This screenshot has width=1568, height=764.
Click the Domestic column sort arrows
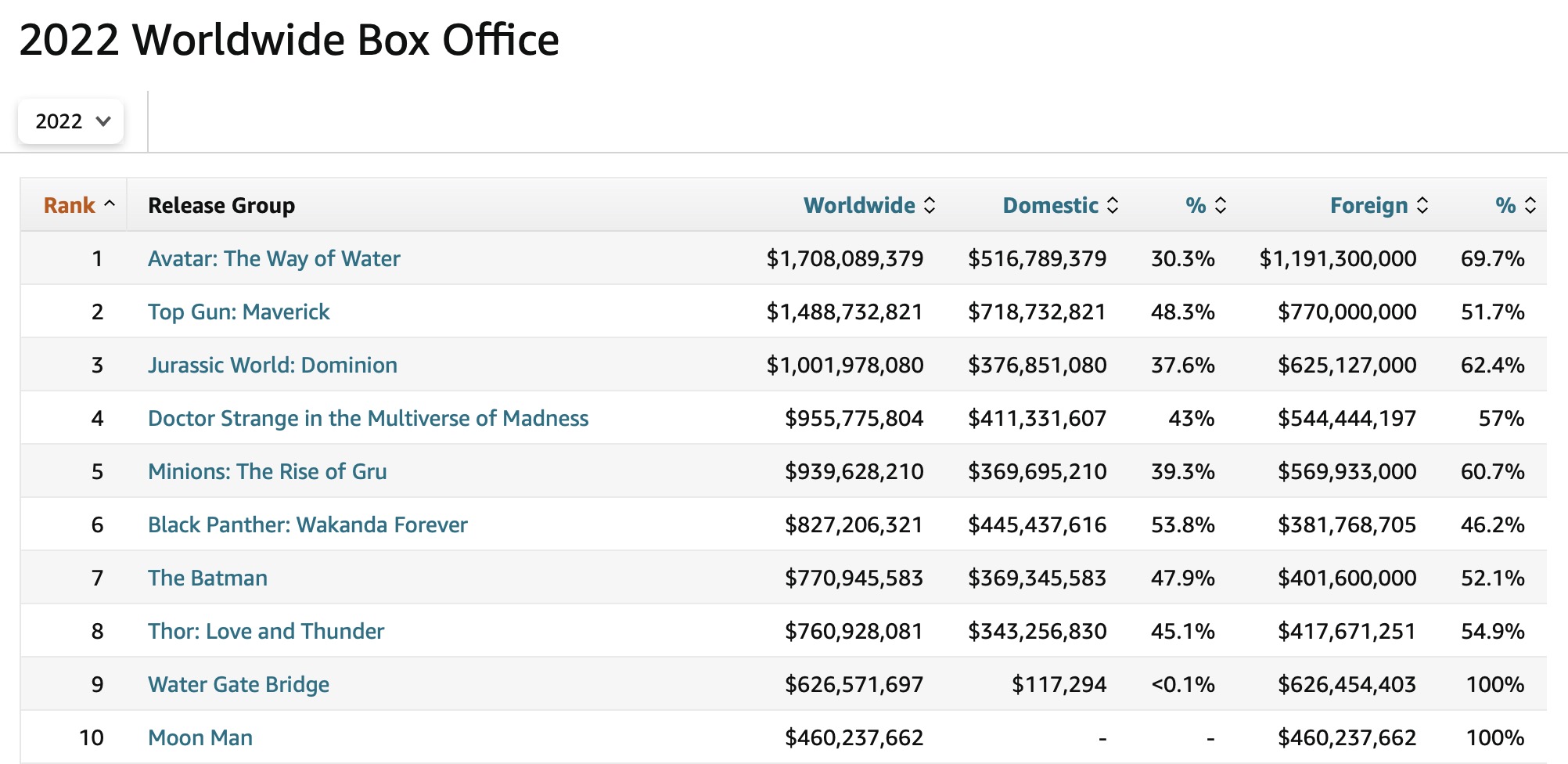click(x=1113, y=205)
